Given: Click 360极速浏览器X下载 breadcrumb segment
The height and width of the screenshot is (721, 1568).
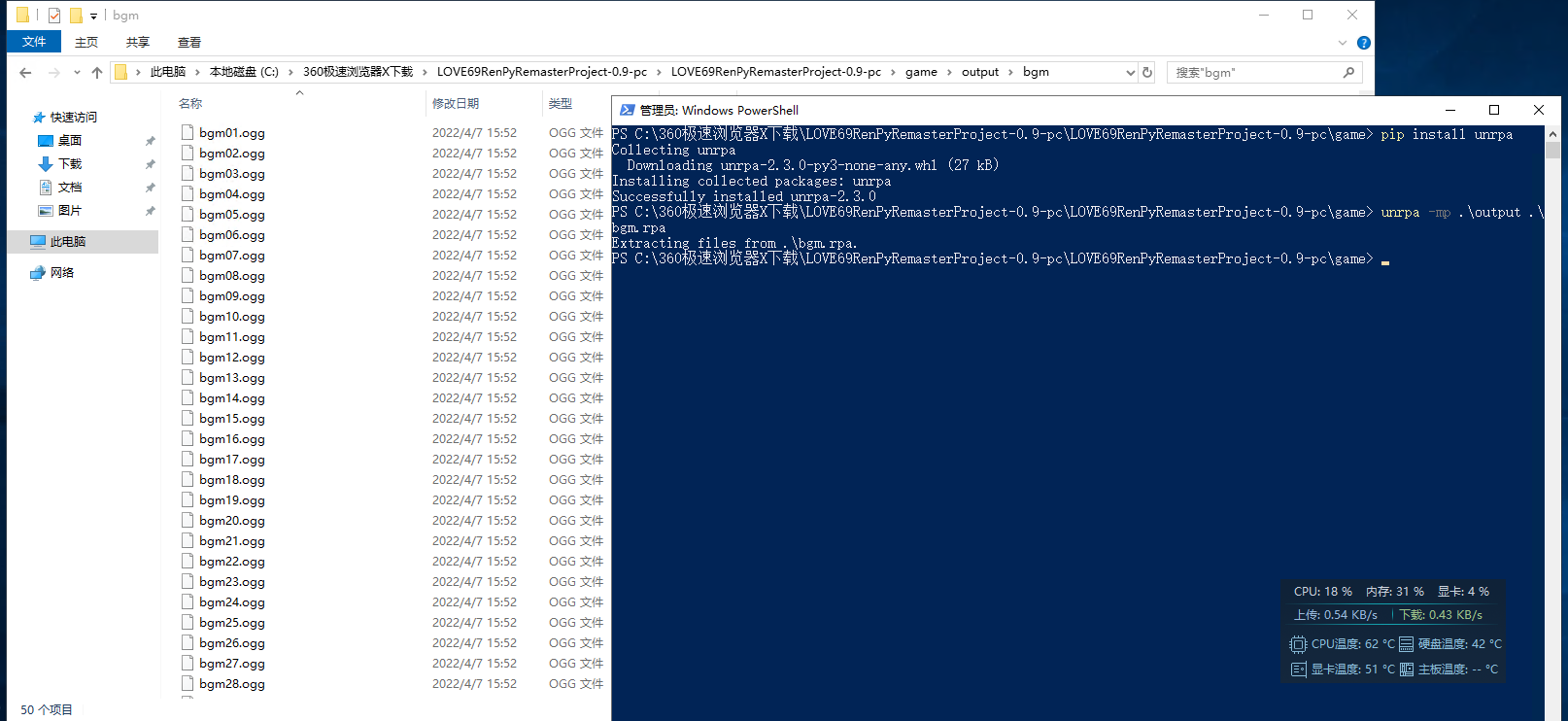Looking at the screenshot, I should [x=358, y=72].
